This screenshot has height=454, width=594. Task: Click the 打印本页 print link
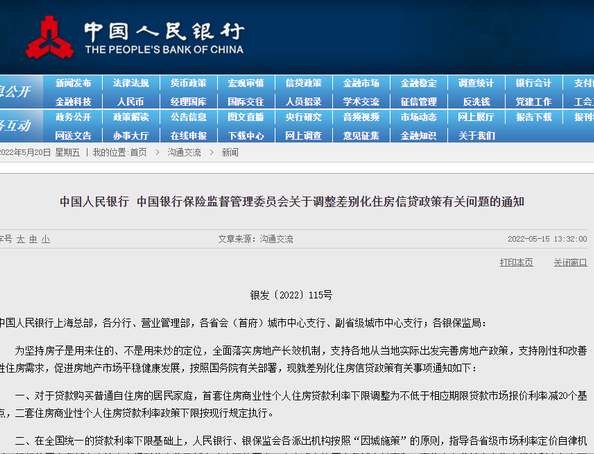(516, 262)
